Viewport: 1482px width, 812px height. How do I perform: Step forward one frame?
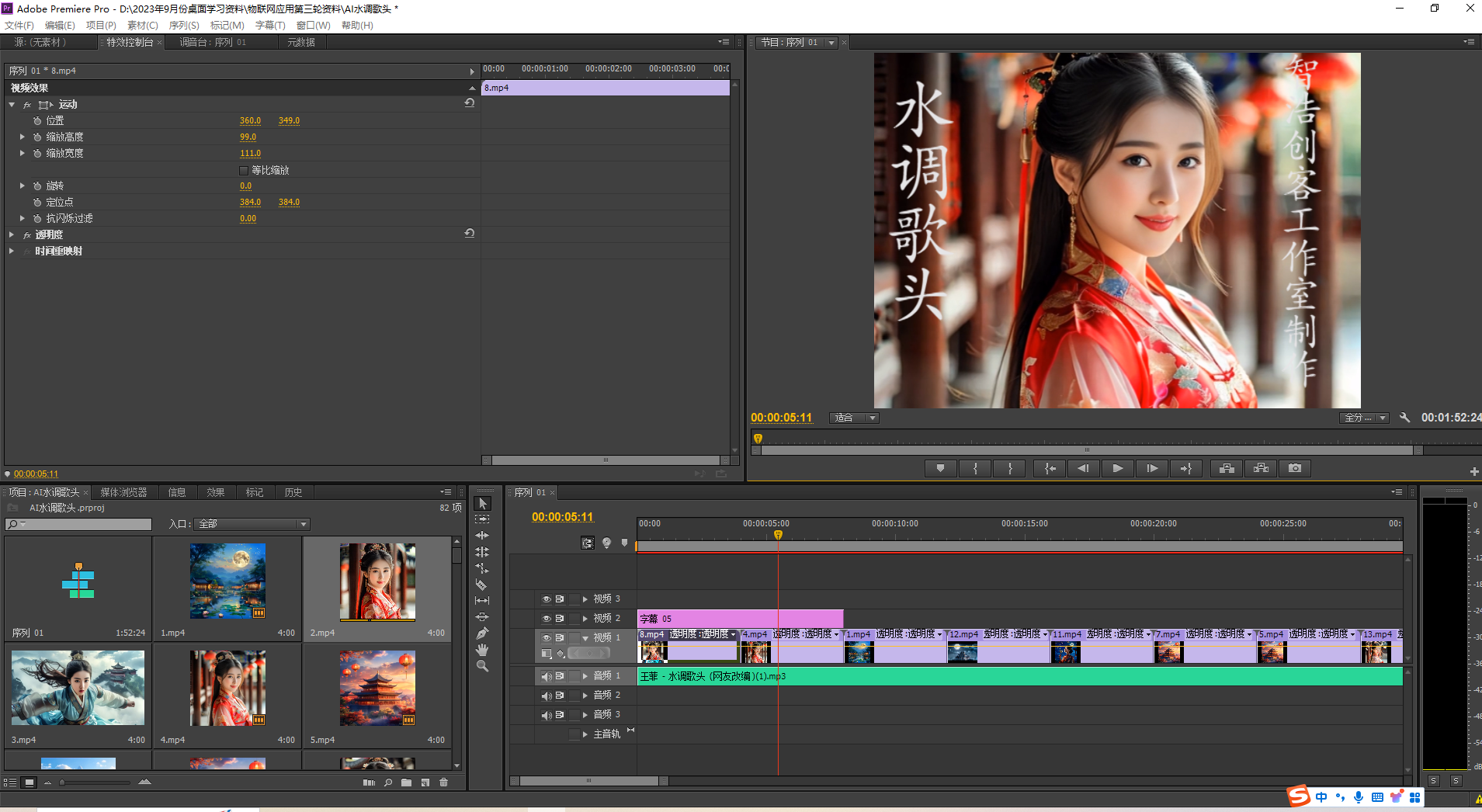pos(1152,468)
